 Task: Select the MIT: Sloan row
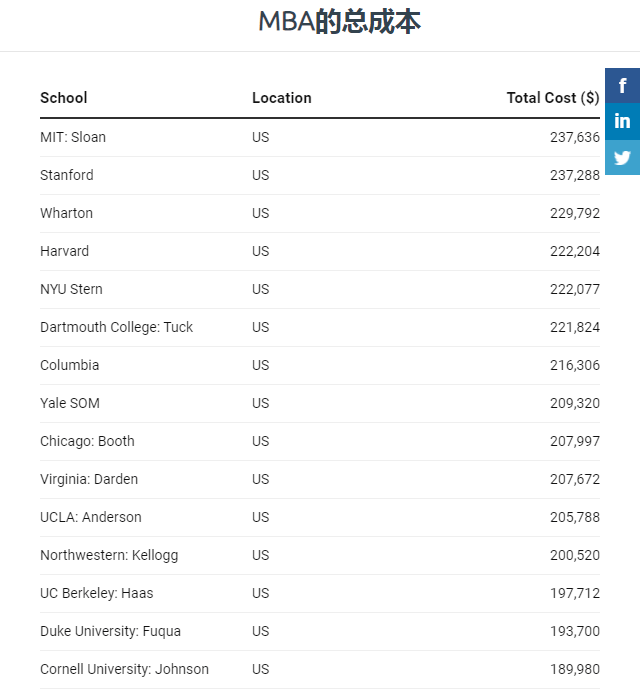tap(73, 137)
